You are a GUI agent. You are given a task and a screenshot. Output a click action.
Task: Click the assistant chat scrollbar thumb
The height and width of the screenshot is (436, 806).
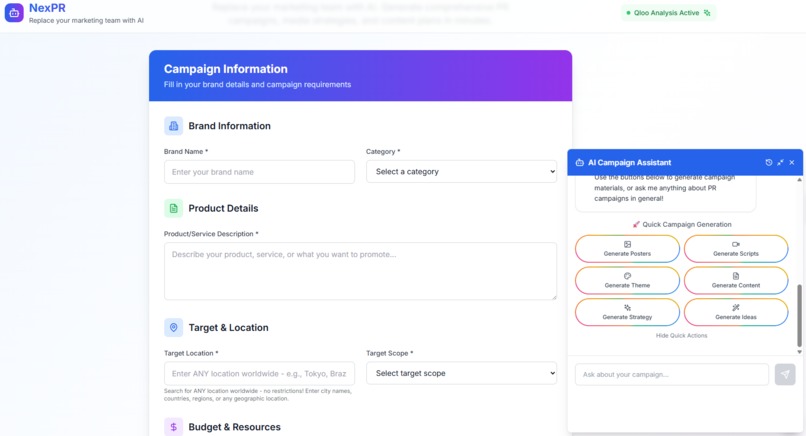[x=799, y=315]
